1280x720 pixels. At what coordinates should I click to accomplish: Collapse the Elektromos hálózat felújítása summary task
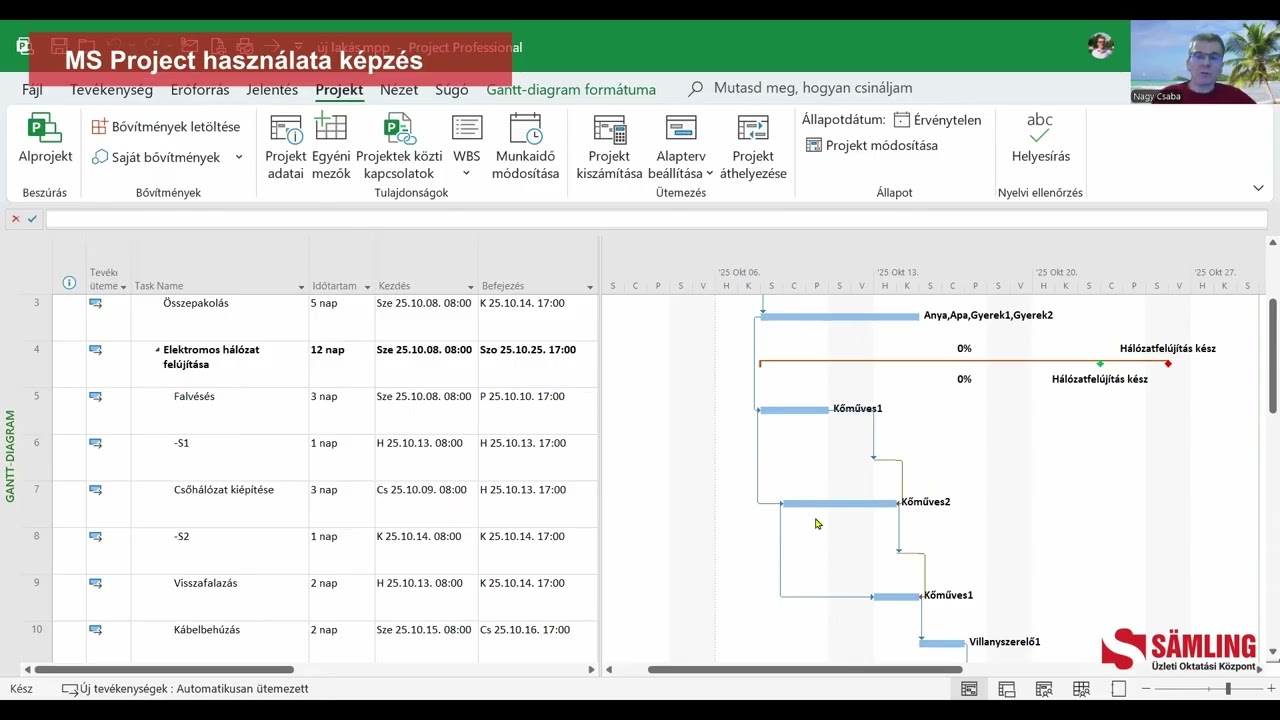point(157,351)
